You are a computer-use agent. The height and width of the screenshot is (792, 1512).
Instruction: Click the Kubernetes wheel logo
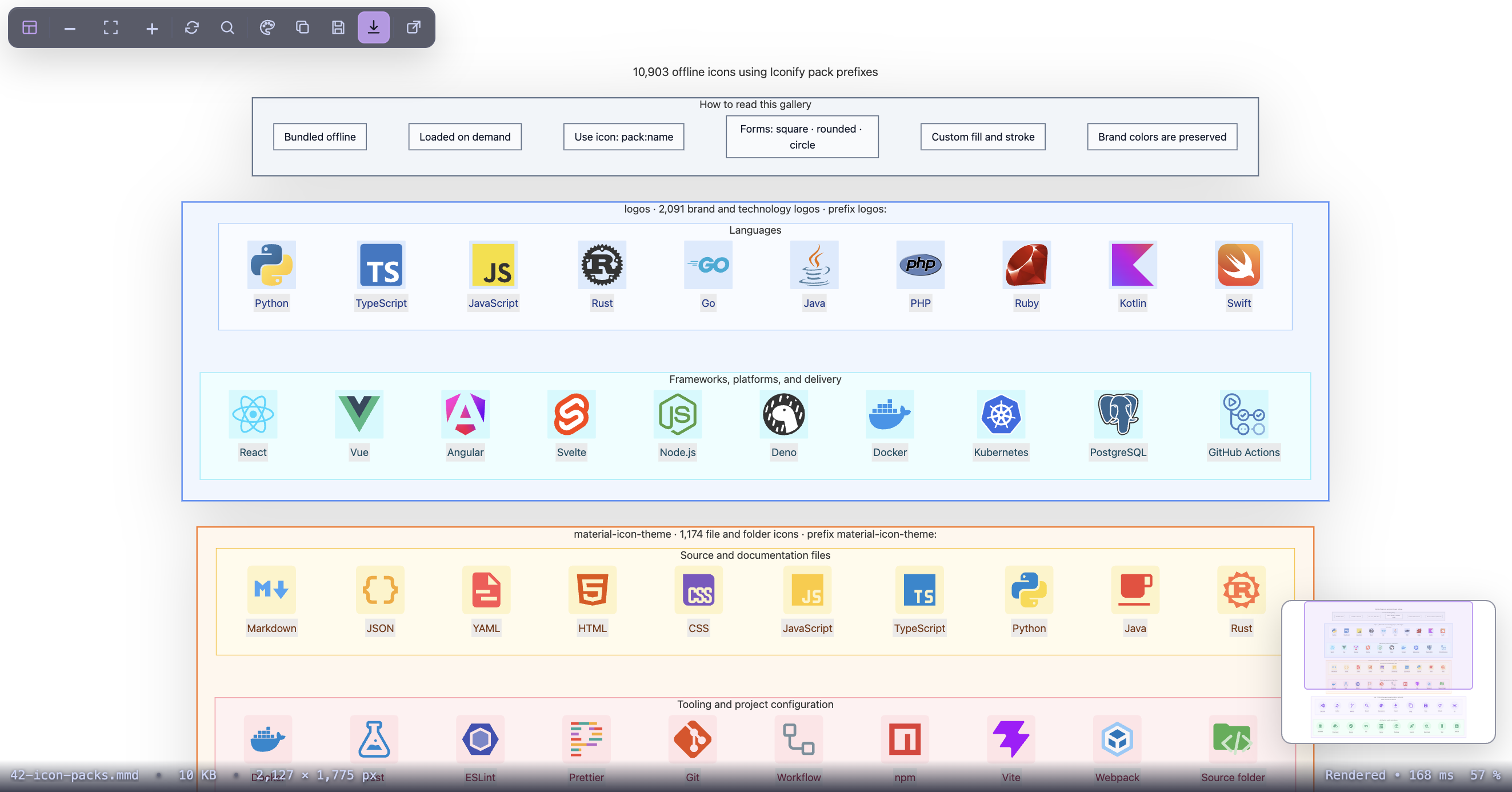[x=1001, y=414]
